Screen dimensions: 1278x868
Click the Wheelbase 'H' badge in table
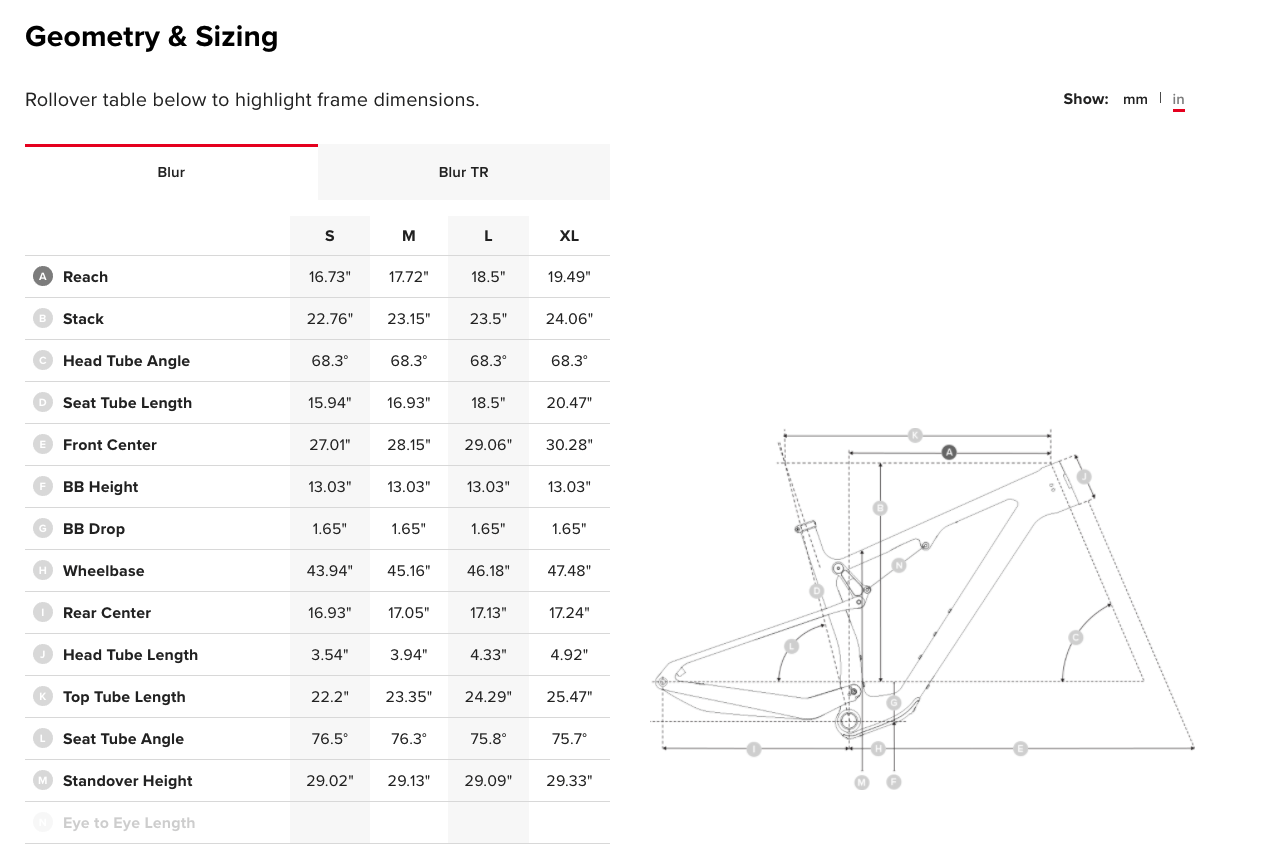42,571
